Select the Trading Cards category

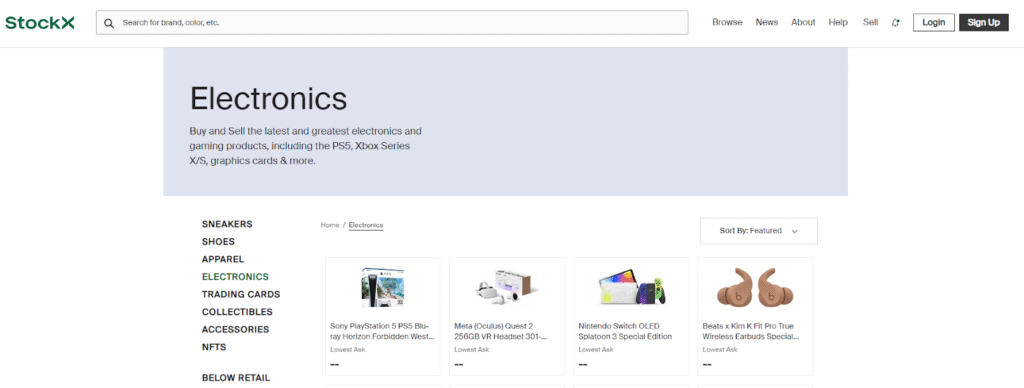(241, 295)
